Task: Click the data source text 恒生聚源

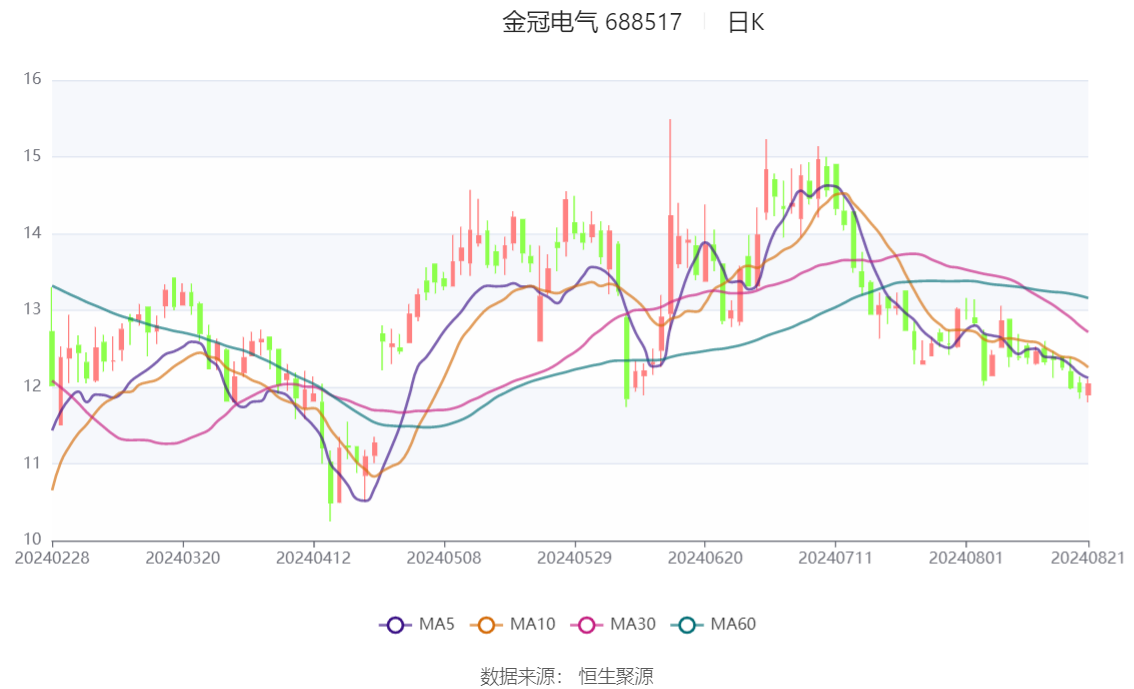Action: 615,677
